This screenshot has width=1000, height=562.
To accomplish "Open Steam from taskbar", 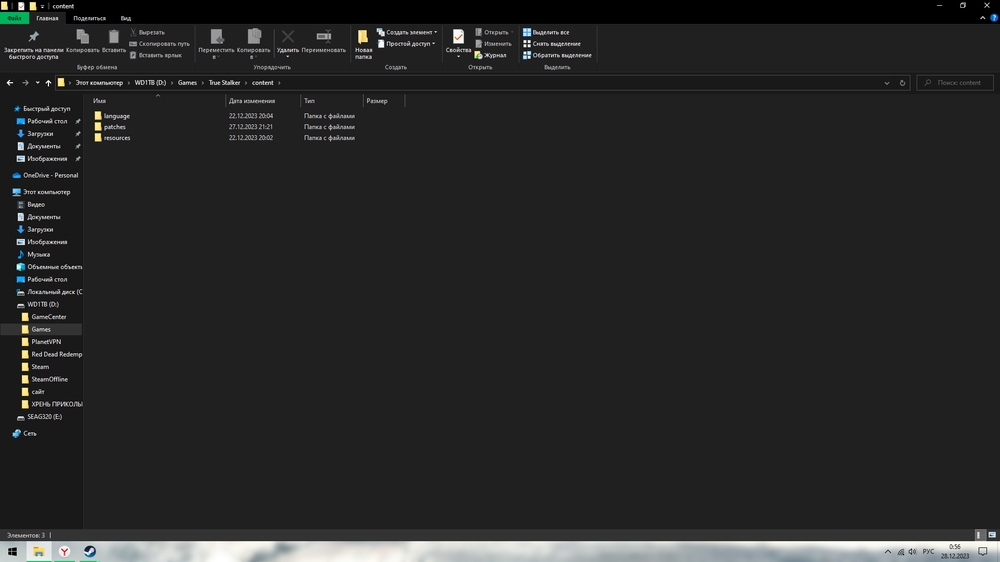I will (x=90, y=552).
